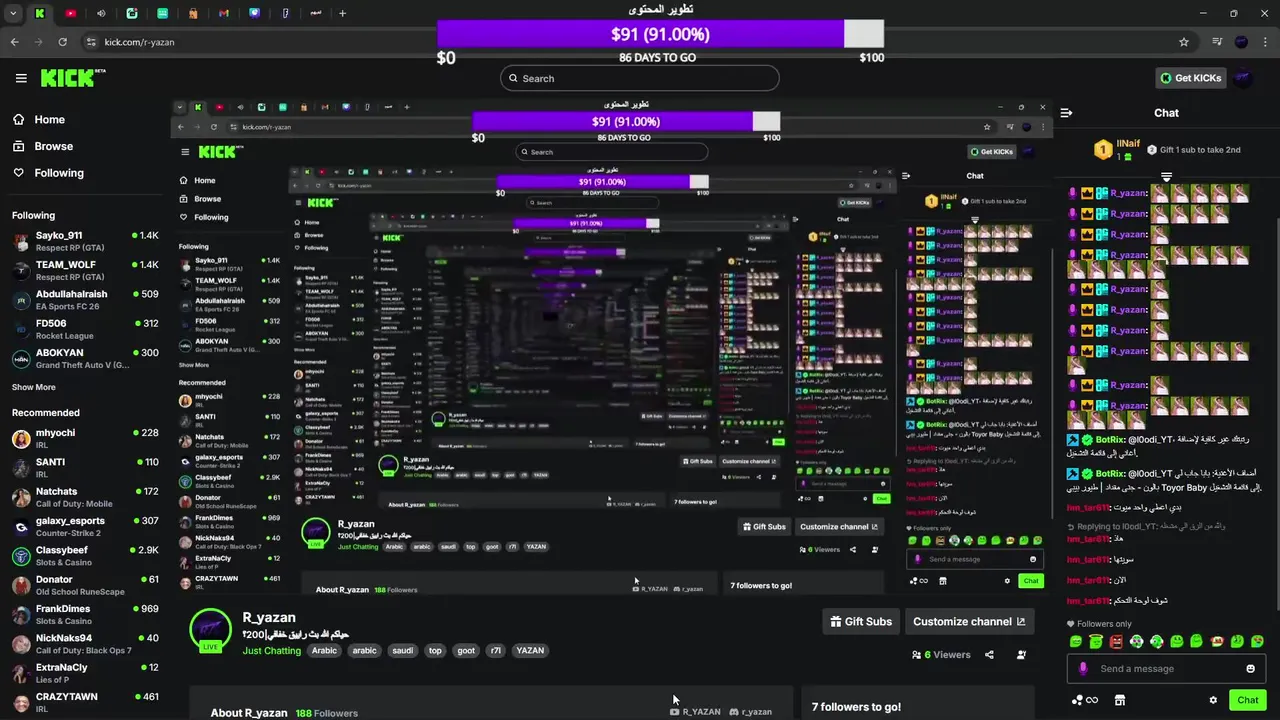The height and width of the screenshot is (720, 1280).
Task: Open Classybeef recommended channel
Action: point(85,555)
